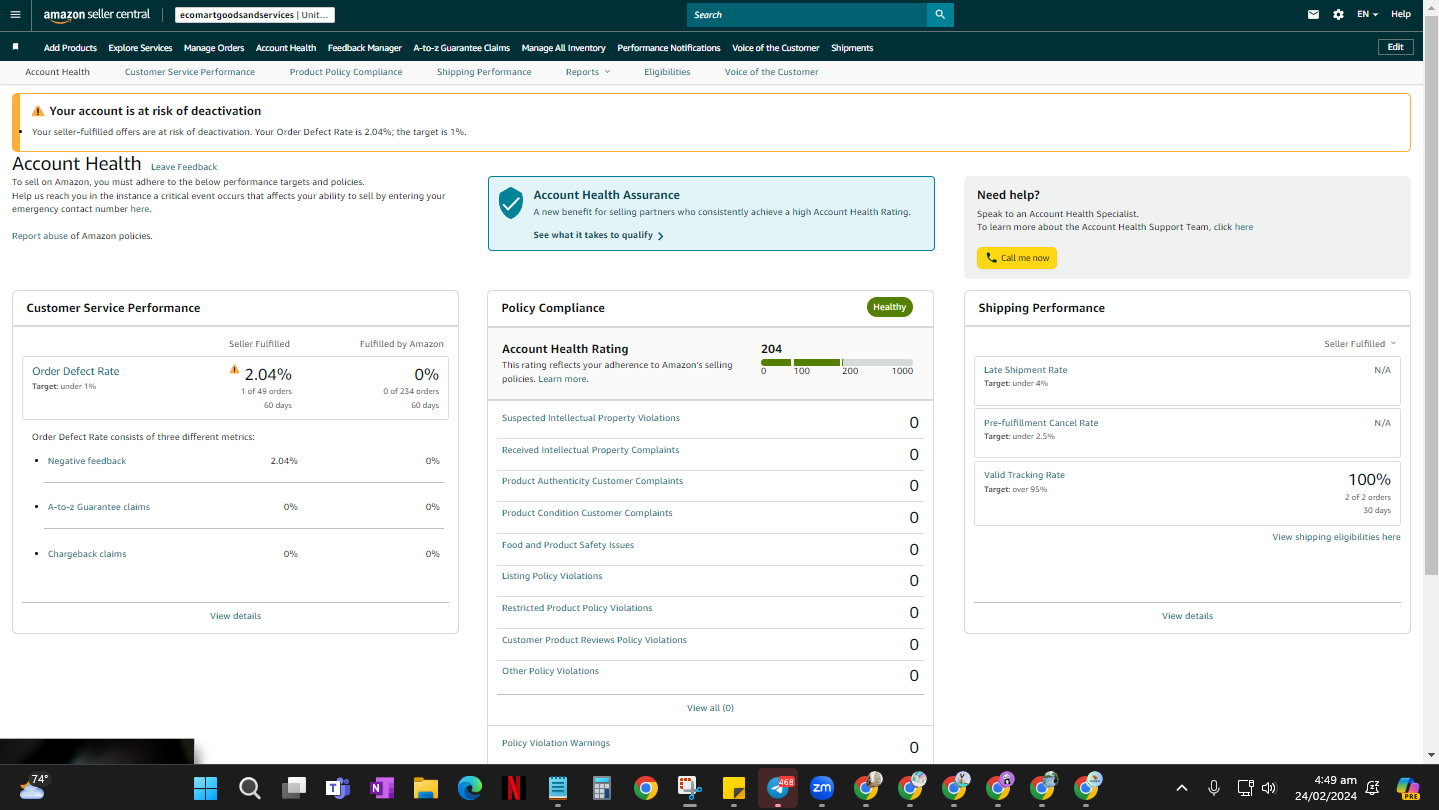The width and height of the screenshot is (1439, 810).
Task: Launch OneNote from taskbar
Action: tap(382, 788)
